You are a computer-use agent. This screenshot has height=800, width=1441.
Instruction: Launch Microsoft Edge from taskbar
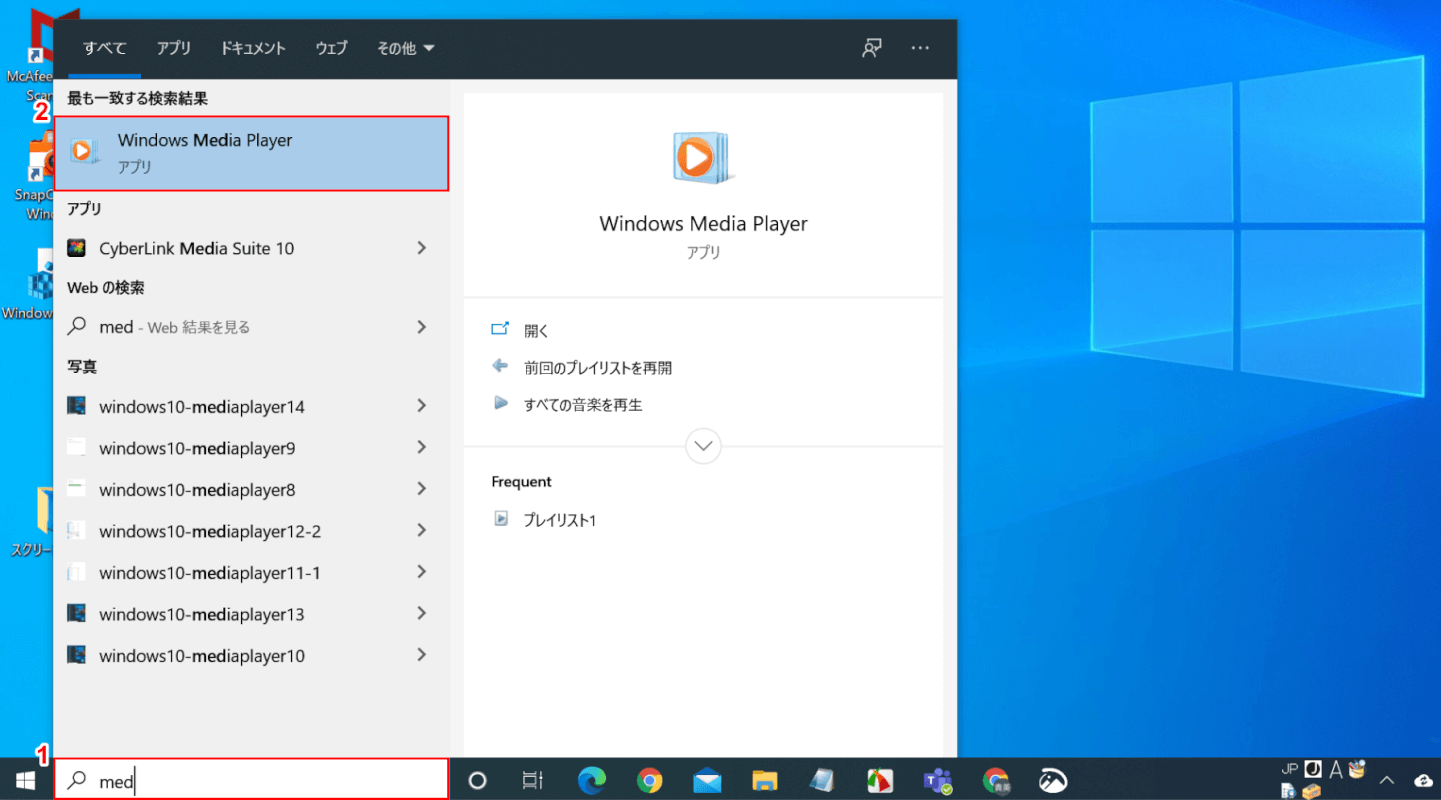[x=592, y=781]
